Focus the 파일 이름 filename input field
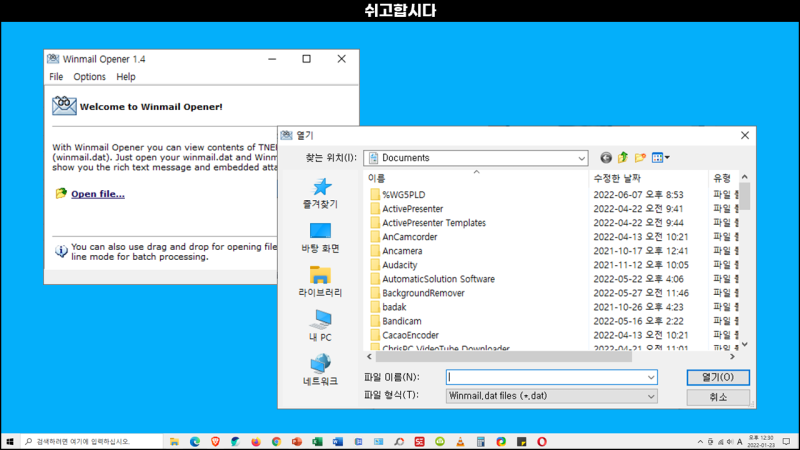The height and width of the screenshot is (450, 800). click(x=546, y=377)
